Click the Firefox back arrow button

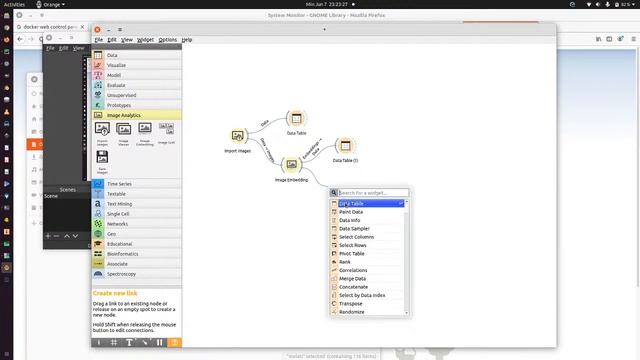tap(20, 39)
